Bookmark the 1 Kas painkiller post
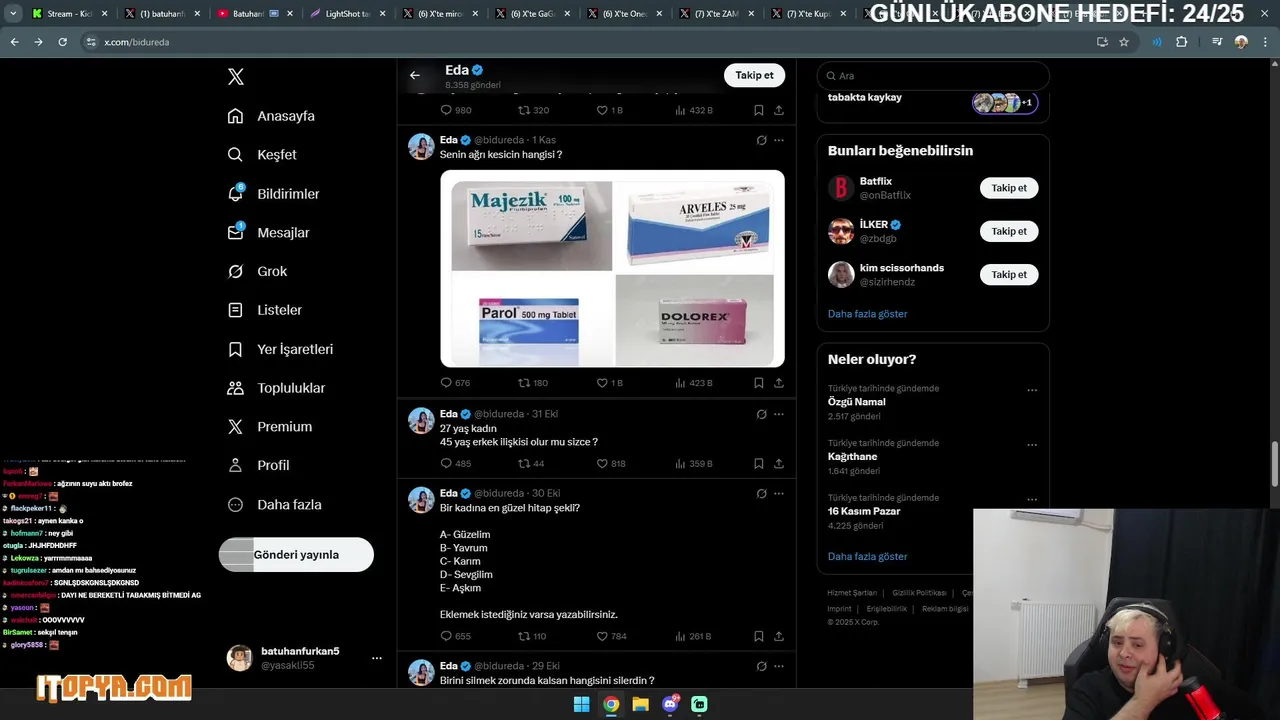Image resolution: width=1280 pixels, height=720 pixels. pos(759,383)
